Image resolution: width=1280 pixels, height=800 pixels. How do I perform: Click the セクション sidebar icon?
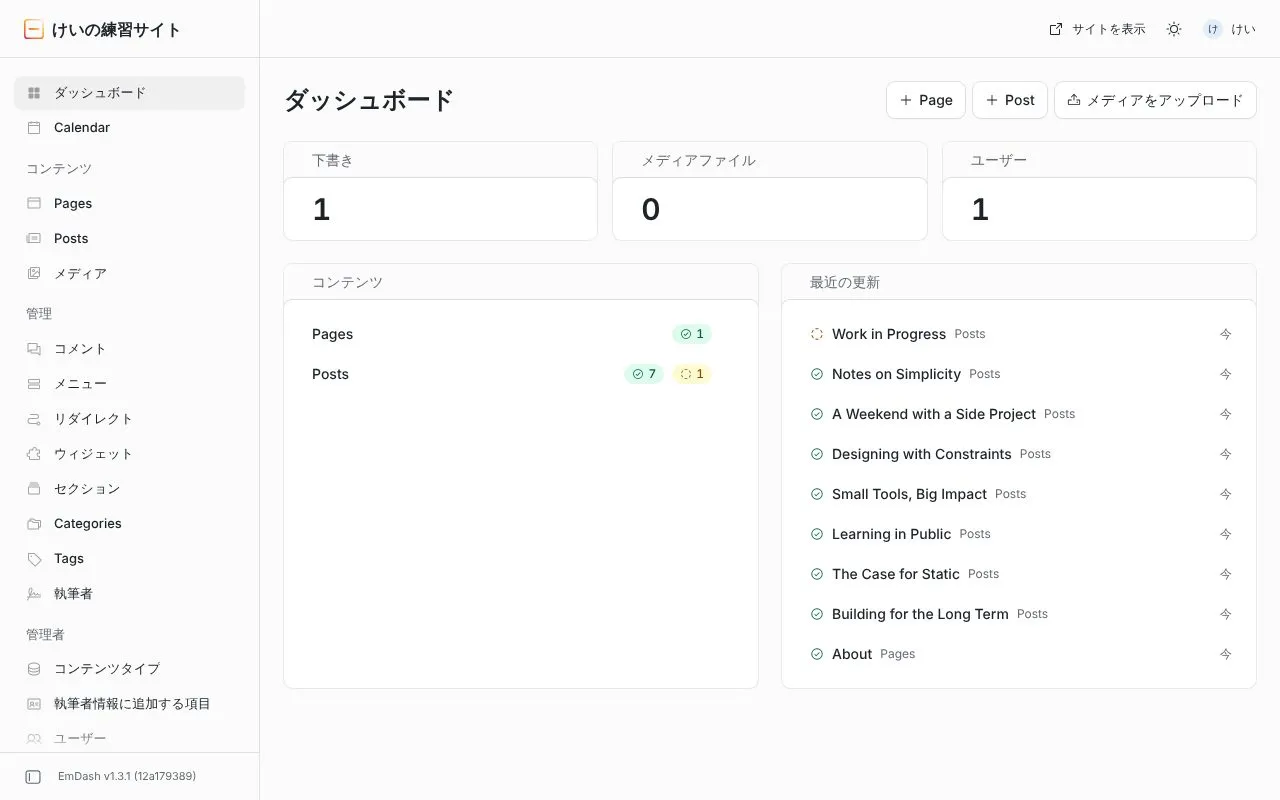[x=34, y=489]
